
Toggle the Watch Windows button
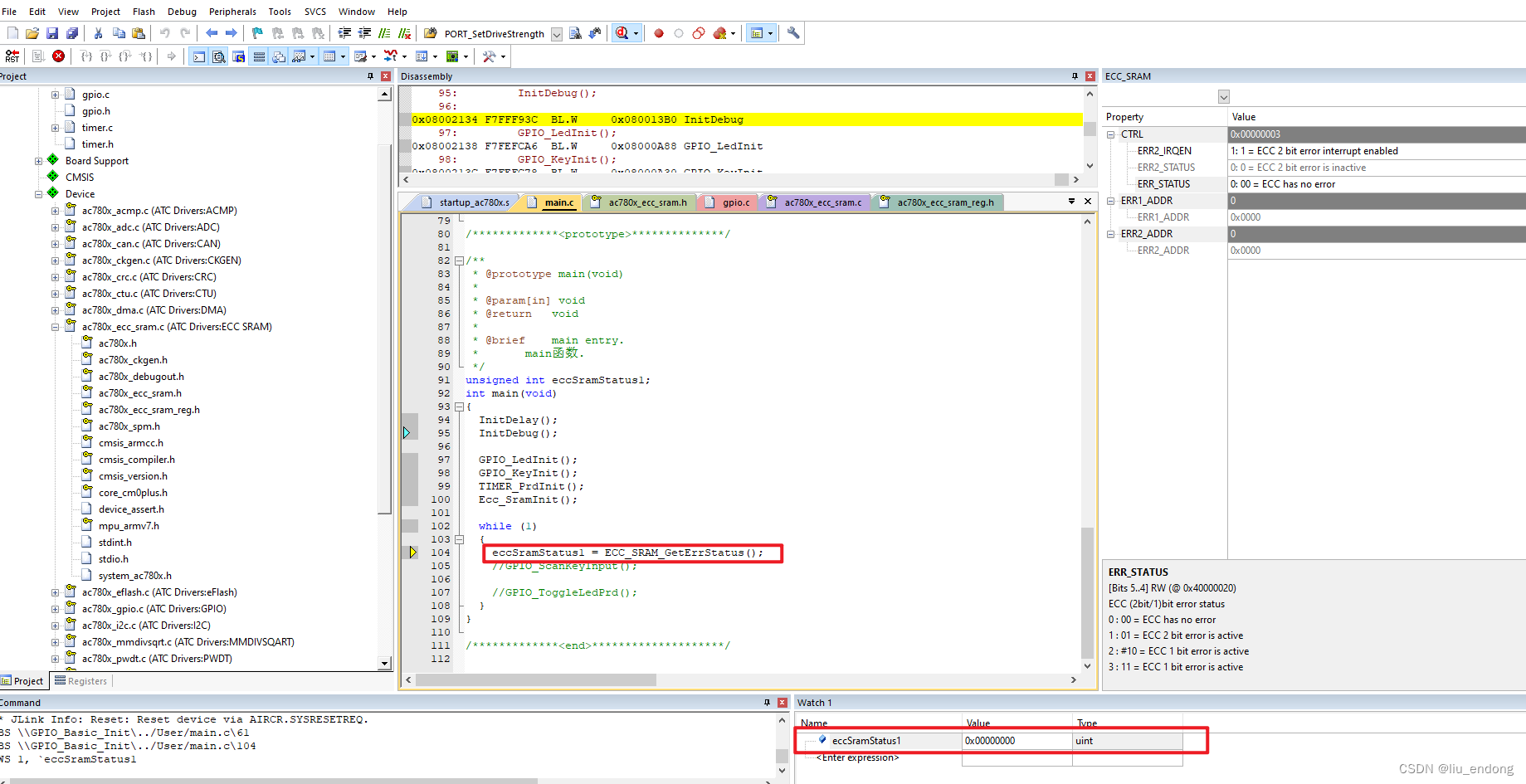299,56
